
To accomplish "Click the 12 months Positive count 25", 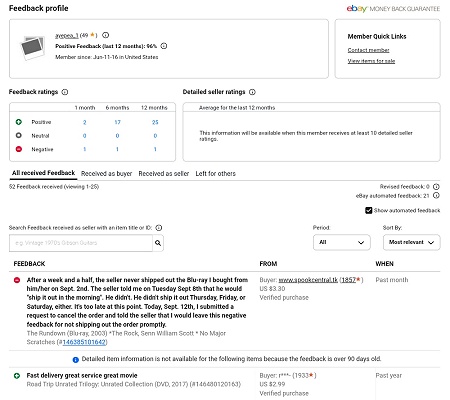I will pos(155,122).
